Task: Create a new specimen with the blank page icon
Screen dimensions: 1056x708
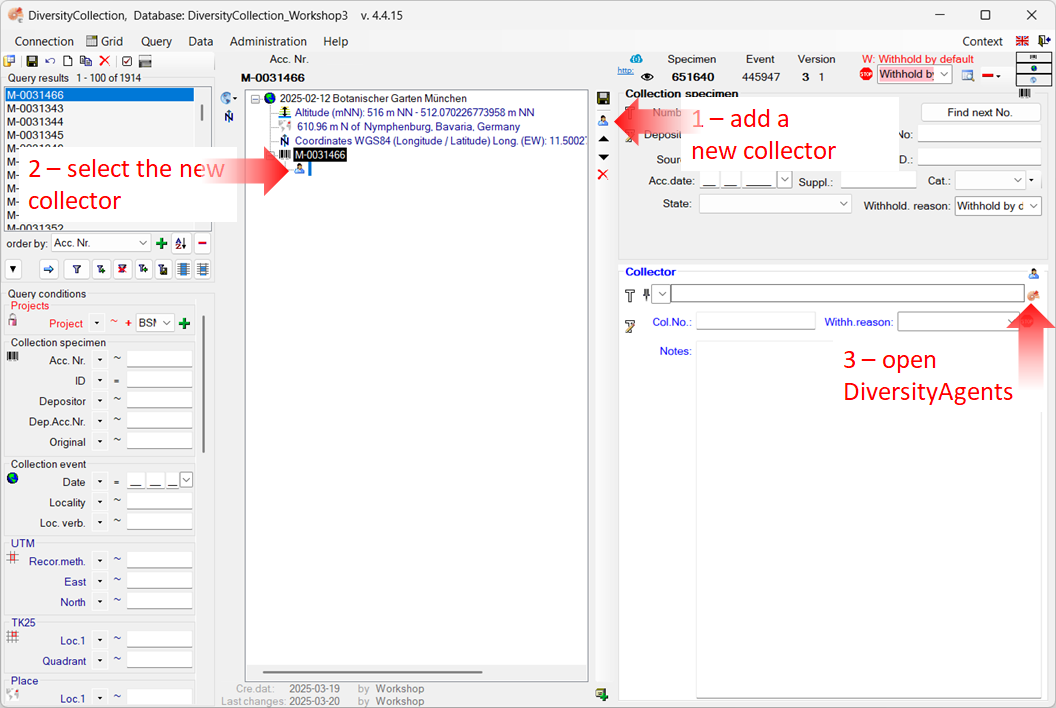Action: [67, 61]
